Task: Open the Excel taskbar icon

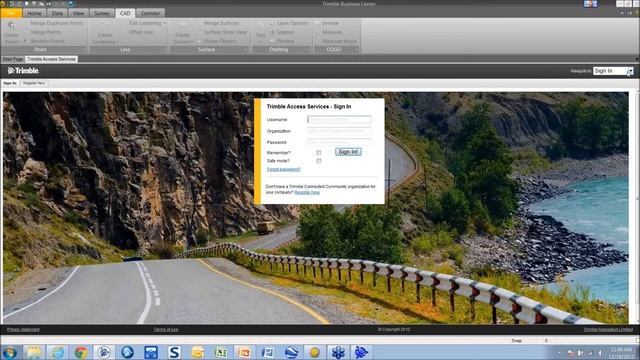Action: pyautogui.click(x=221, y=352)
